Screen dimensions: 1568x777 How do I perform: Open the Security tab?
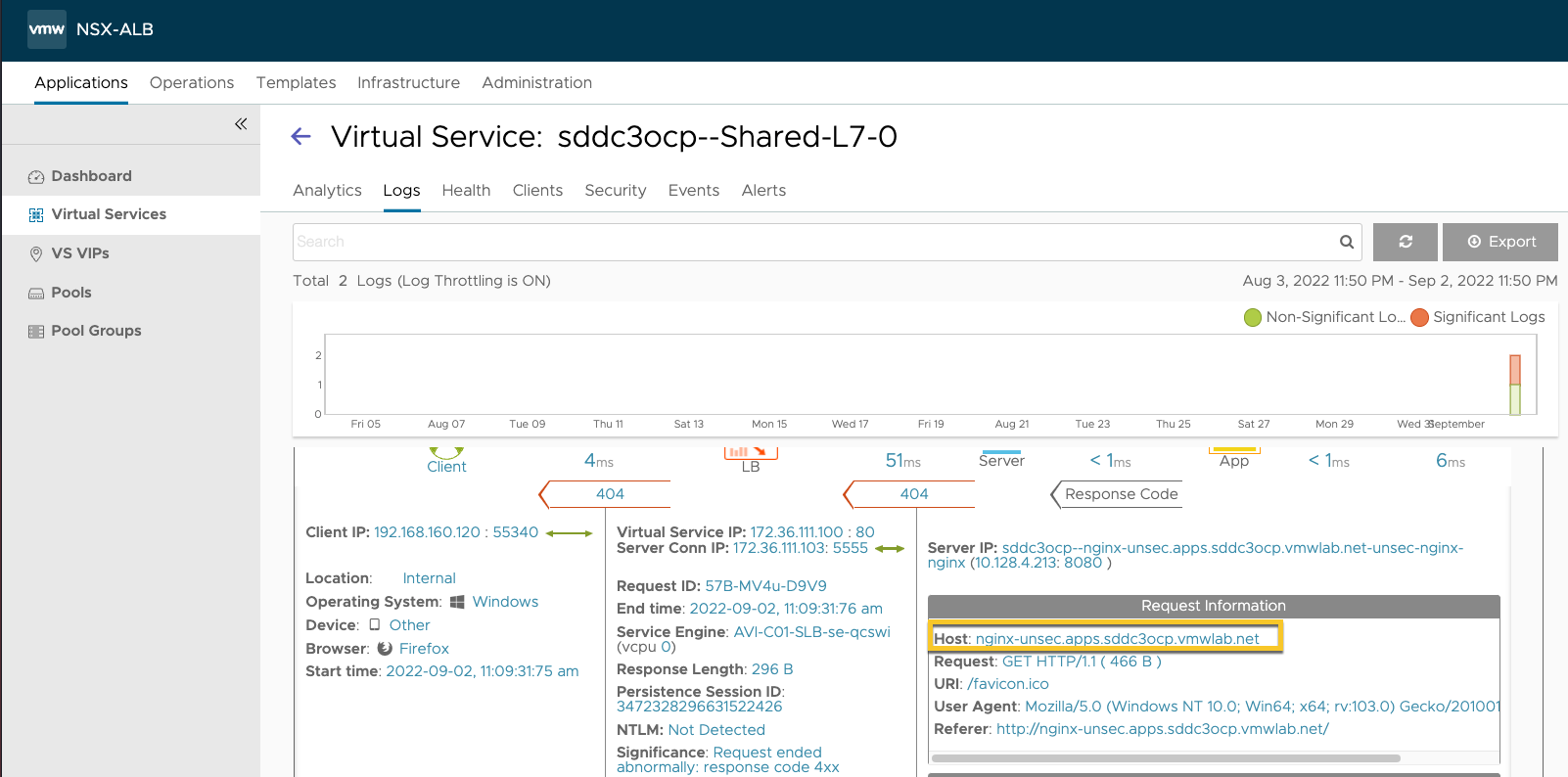[x=616, y=190]
